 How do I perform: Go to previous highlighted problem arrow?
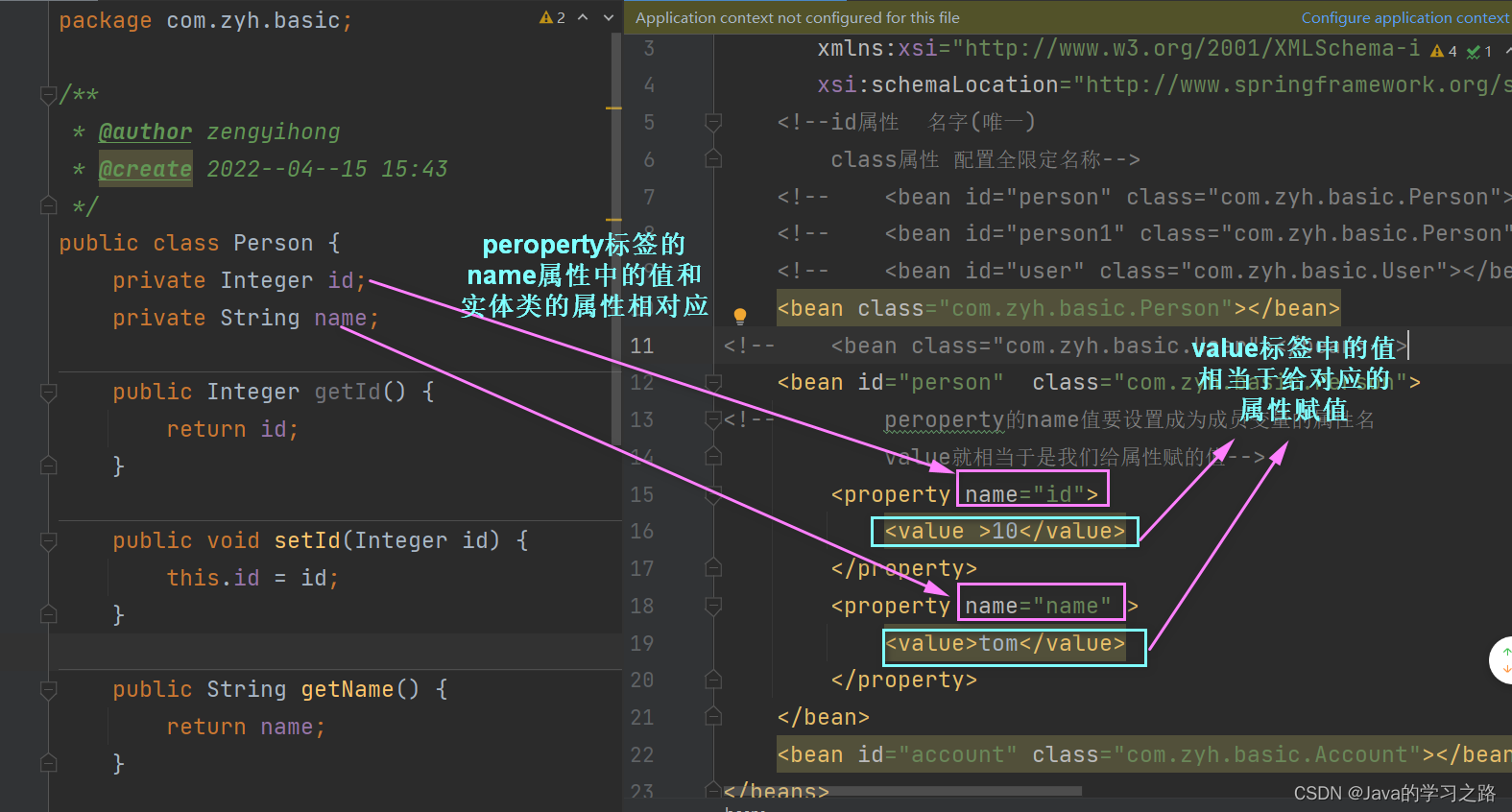(583, 17)
